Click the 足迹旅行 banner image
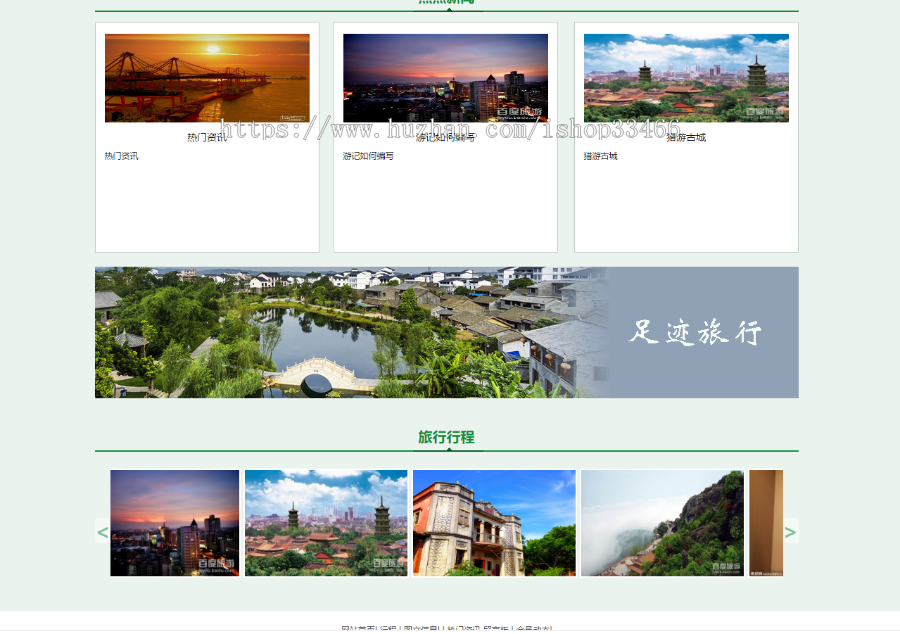 (446, 331)
